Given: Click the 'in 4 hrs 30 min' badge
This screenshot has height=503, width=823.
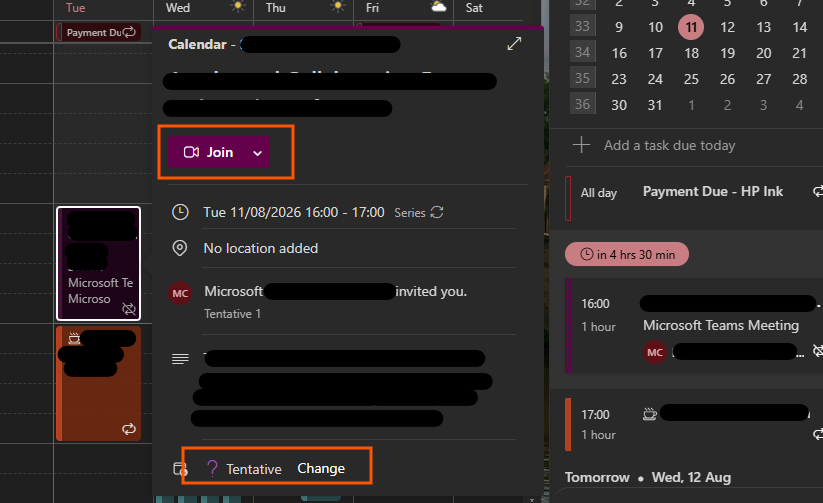Looking at the screenshot, I should tap(627, 255).
